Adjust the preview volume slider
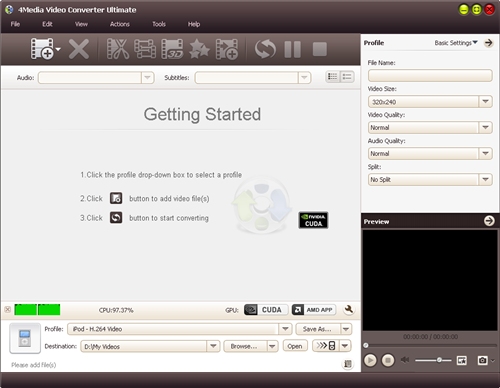 (x=433, y=360)
